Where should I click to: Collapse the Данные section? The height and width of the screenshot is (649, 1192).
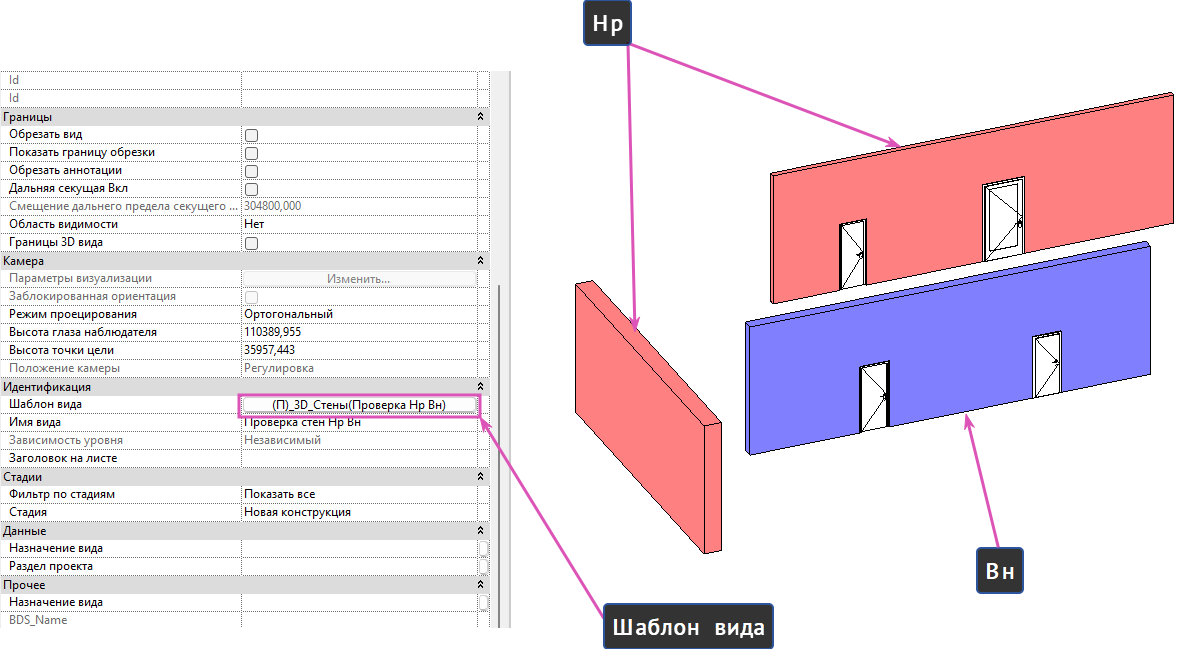[x=480, y=530]
